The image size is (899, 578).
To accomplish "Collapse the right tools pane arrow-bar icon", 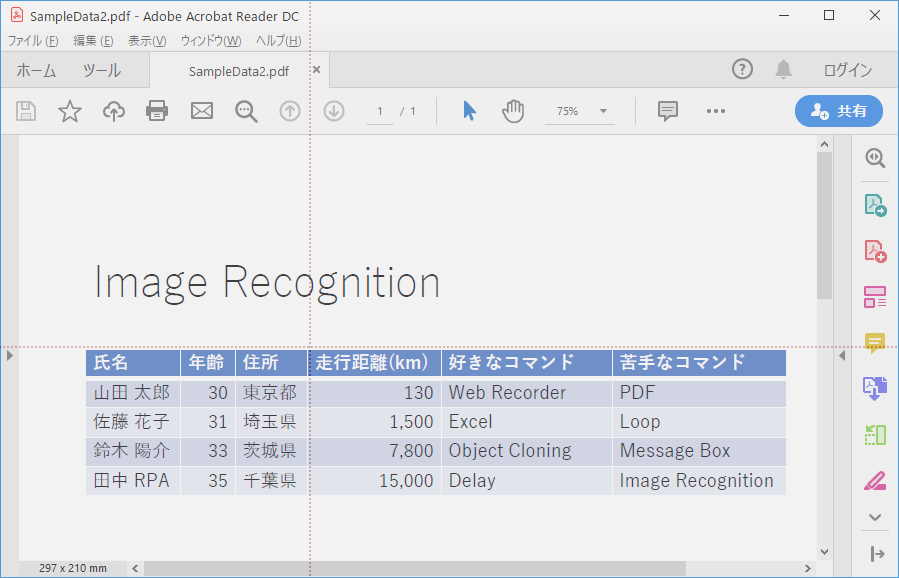I will click(877, 553).
